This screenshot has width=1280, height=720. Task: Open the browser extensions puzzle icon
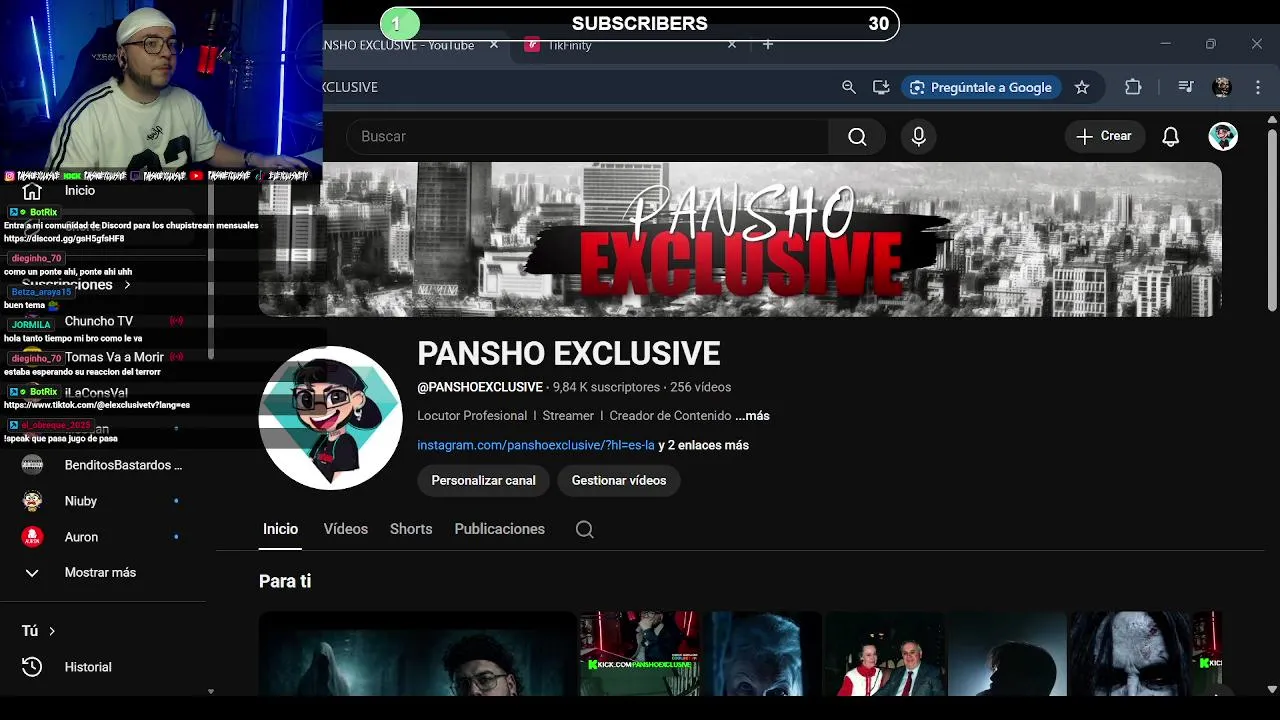point(1133,87)
